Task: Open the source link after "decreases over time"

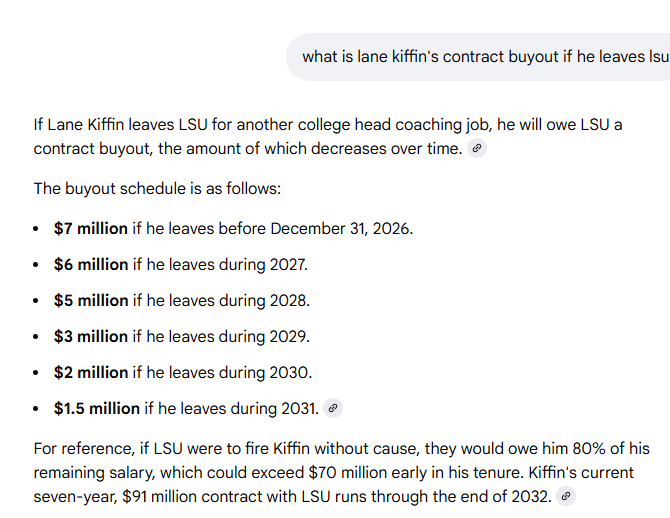Action: click(477, 148)
